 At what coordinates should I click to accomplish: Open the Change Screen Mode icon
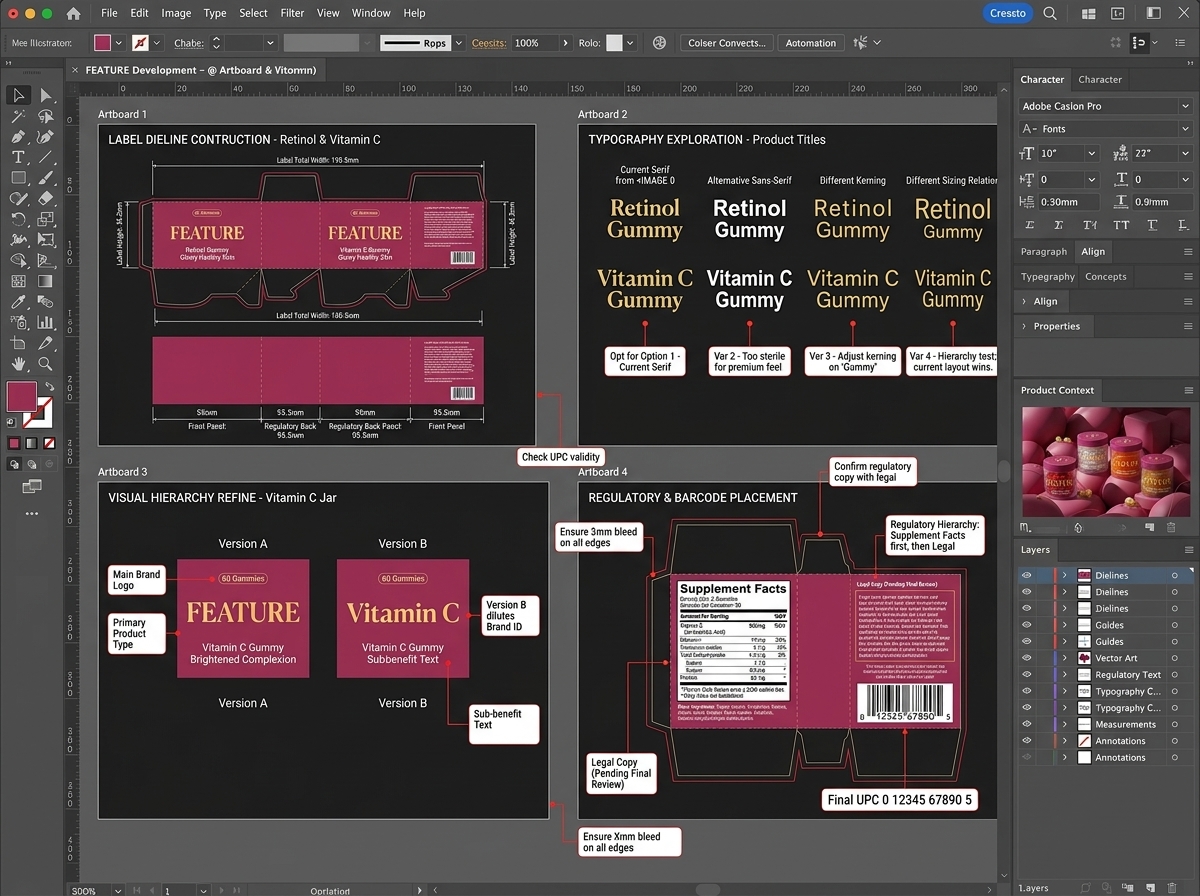point(32,486)
